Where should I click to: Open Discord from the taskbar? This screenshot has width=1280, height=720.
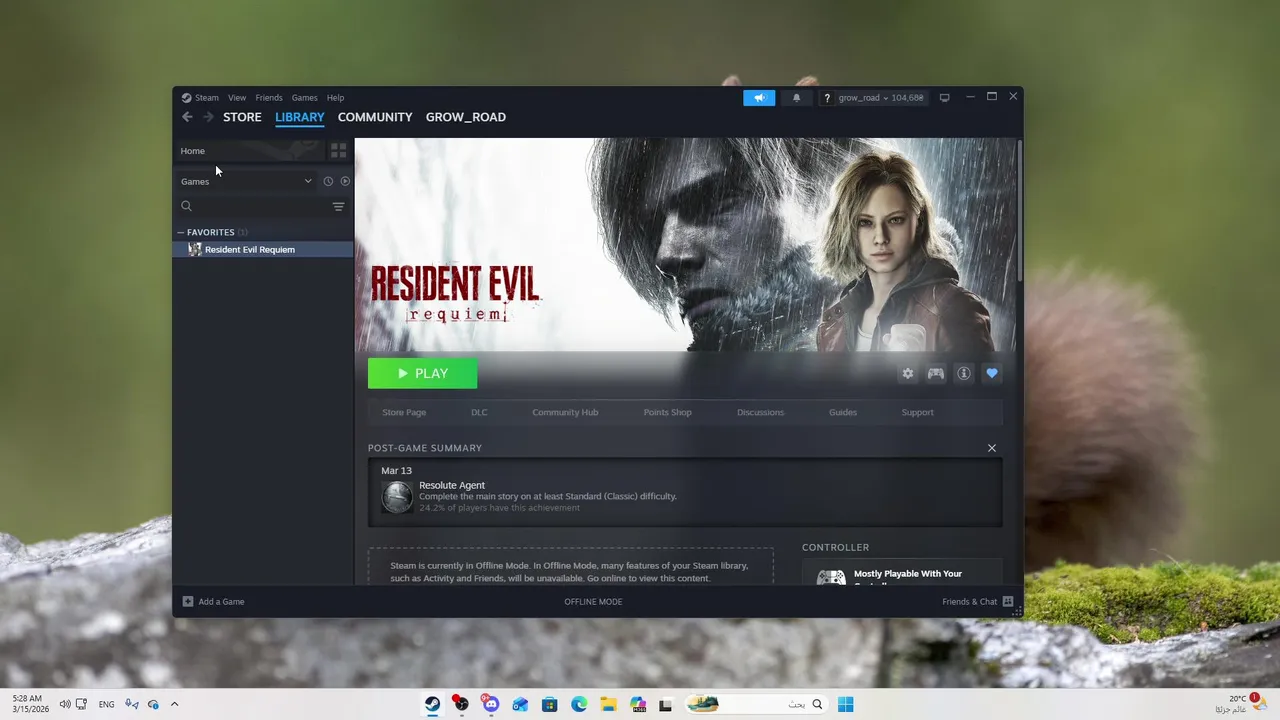pyautogui.click(x=490, y=704)
